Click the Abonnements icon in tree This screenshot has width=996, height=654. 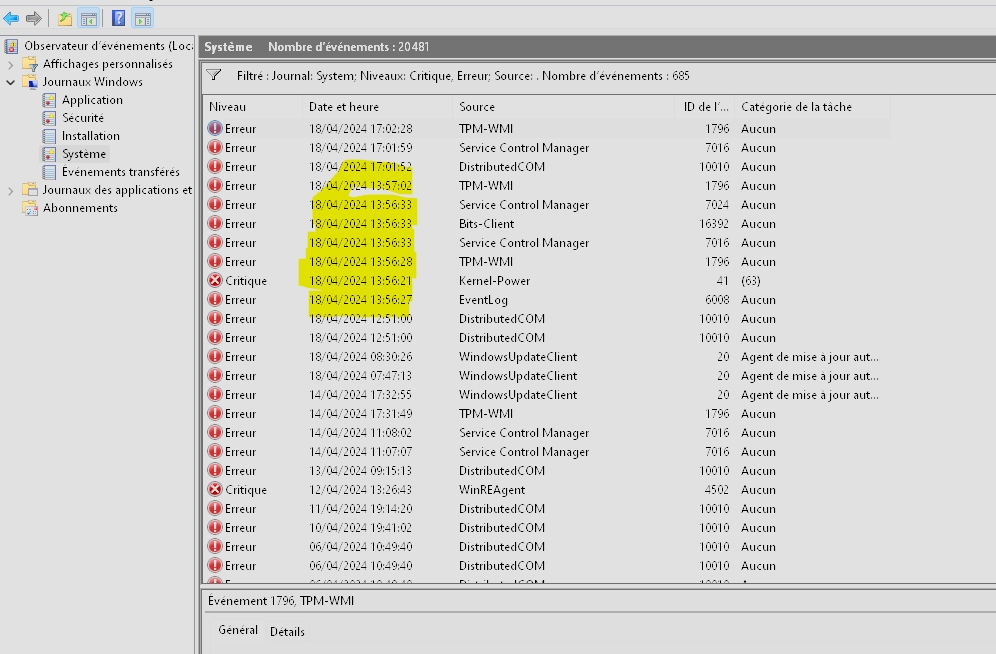pyautogui.click(x=30, y=208)
